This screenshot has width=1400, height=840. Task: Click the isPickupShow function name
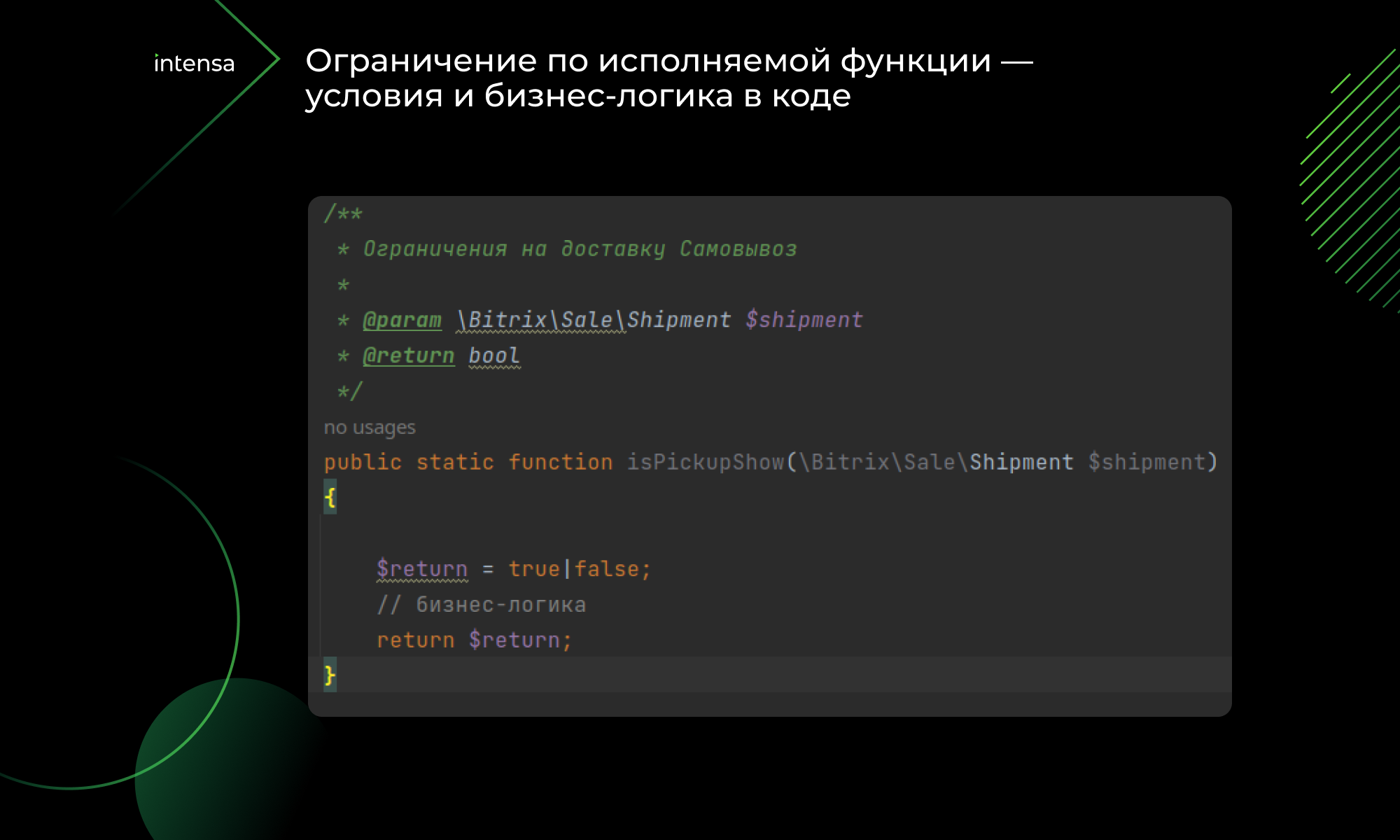[x=705, y=462]
